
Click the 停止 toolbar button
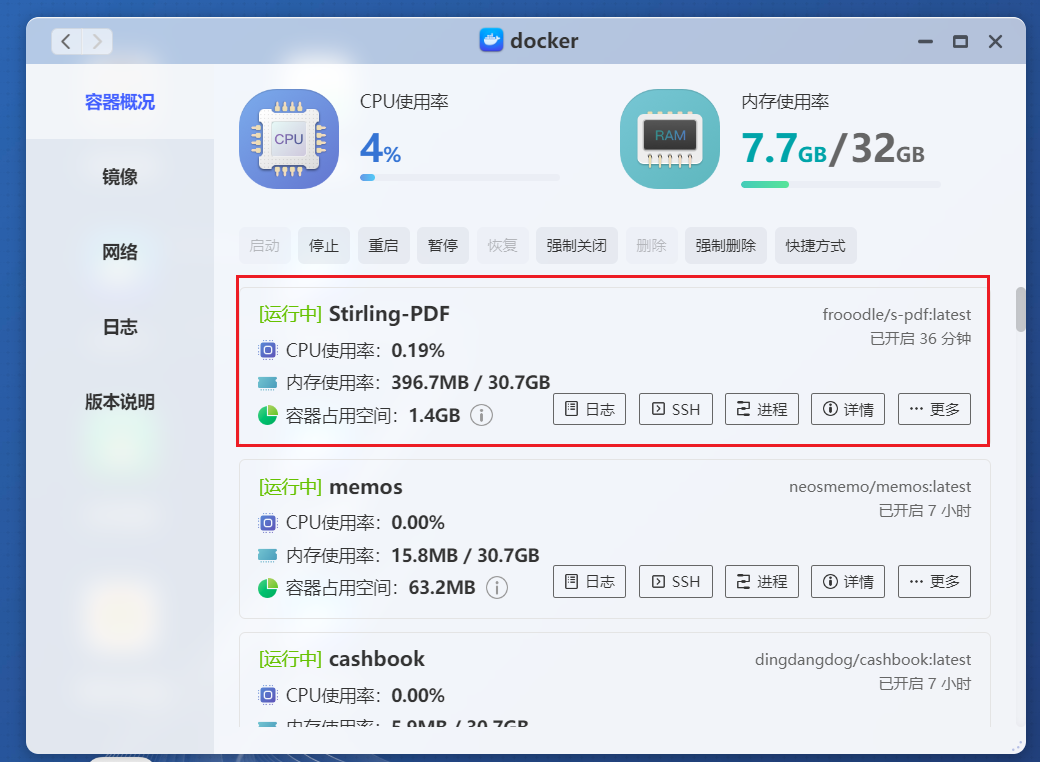(324, 245)
